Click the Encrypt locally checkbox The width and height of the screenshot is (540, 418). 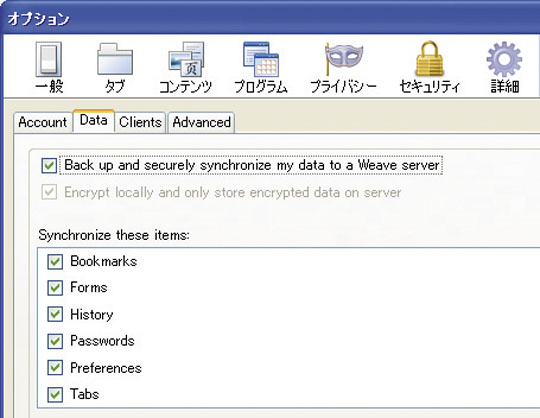(49, 192)
